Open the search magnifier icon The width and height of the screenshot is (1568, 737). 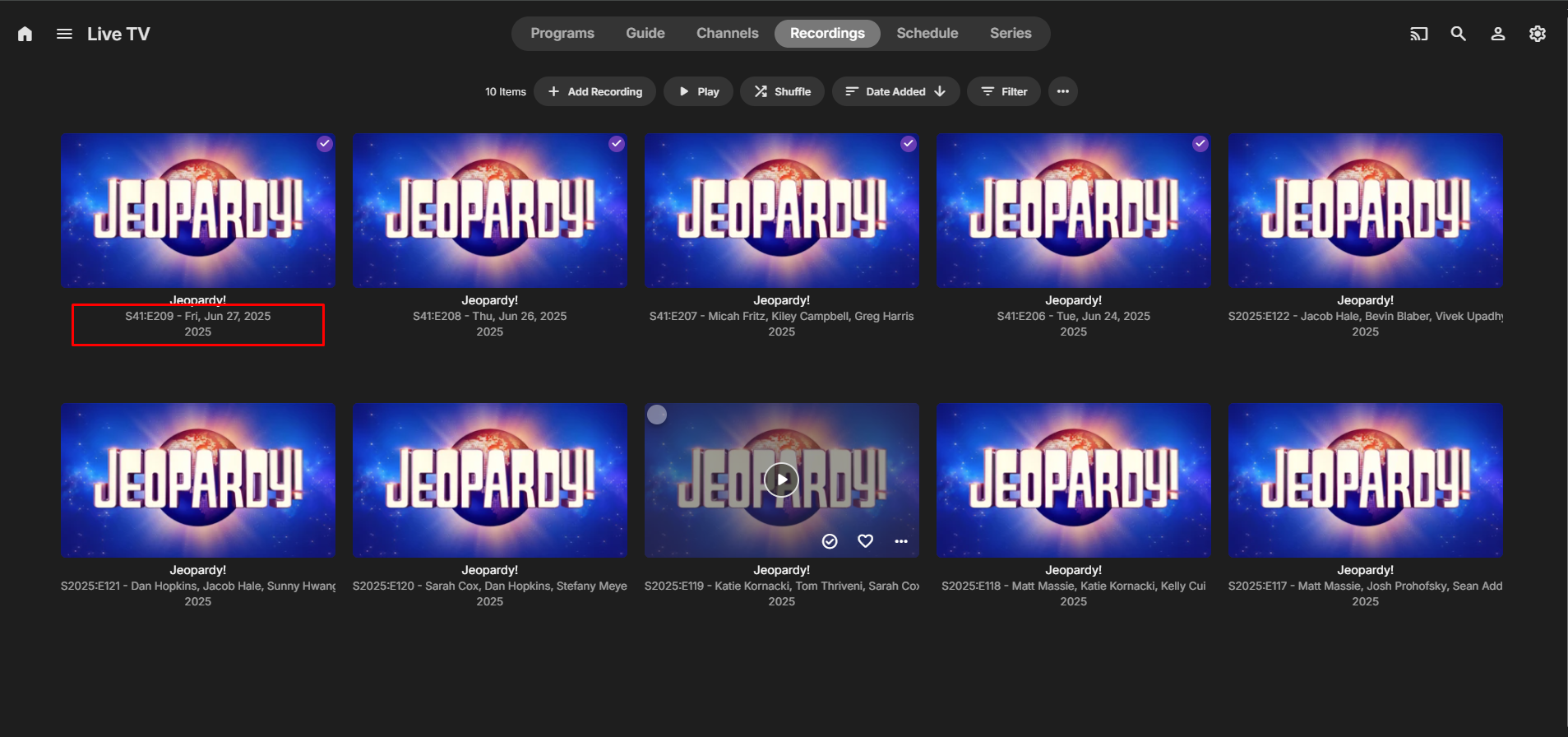(1458, 34)
